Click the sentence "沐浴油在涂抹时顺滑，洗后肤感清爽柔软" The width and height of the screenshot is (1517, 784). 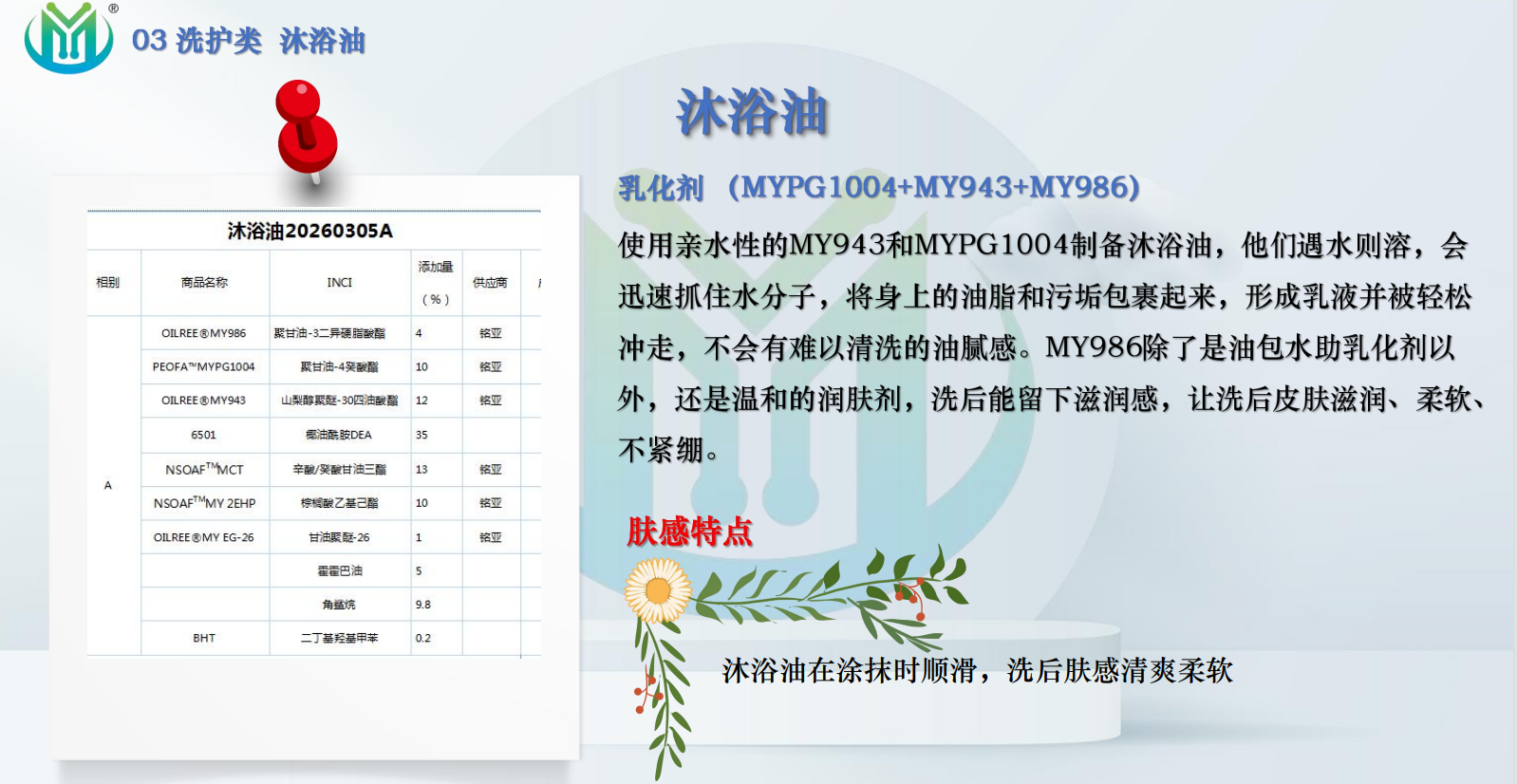(978, 671)
